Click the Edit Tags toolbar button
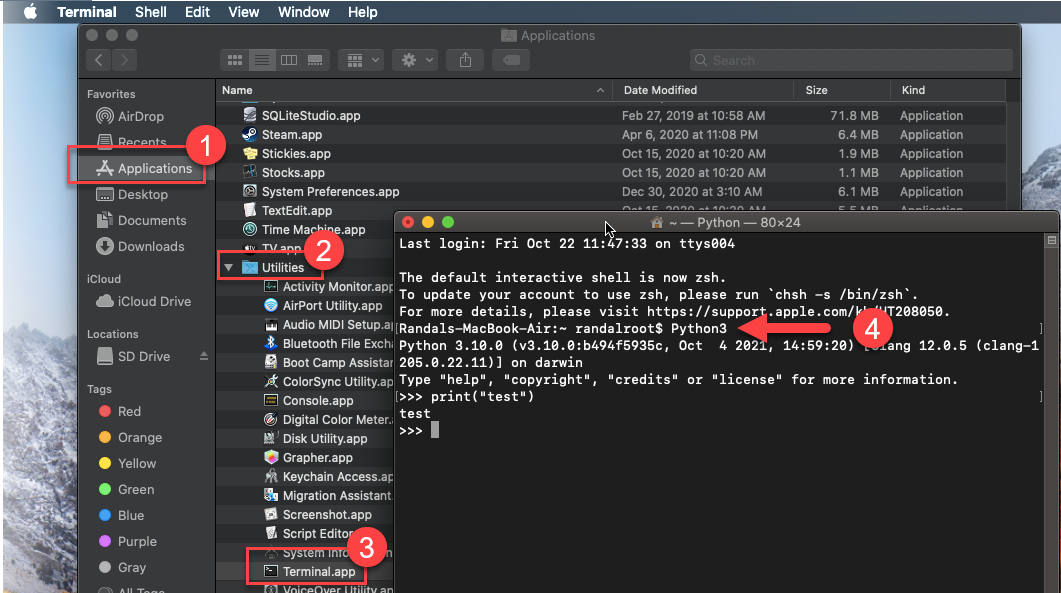1061x593 pixels. point(512,60)
